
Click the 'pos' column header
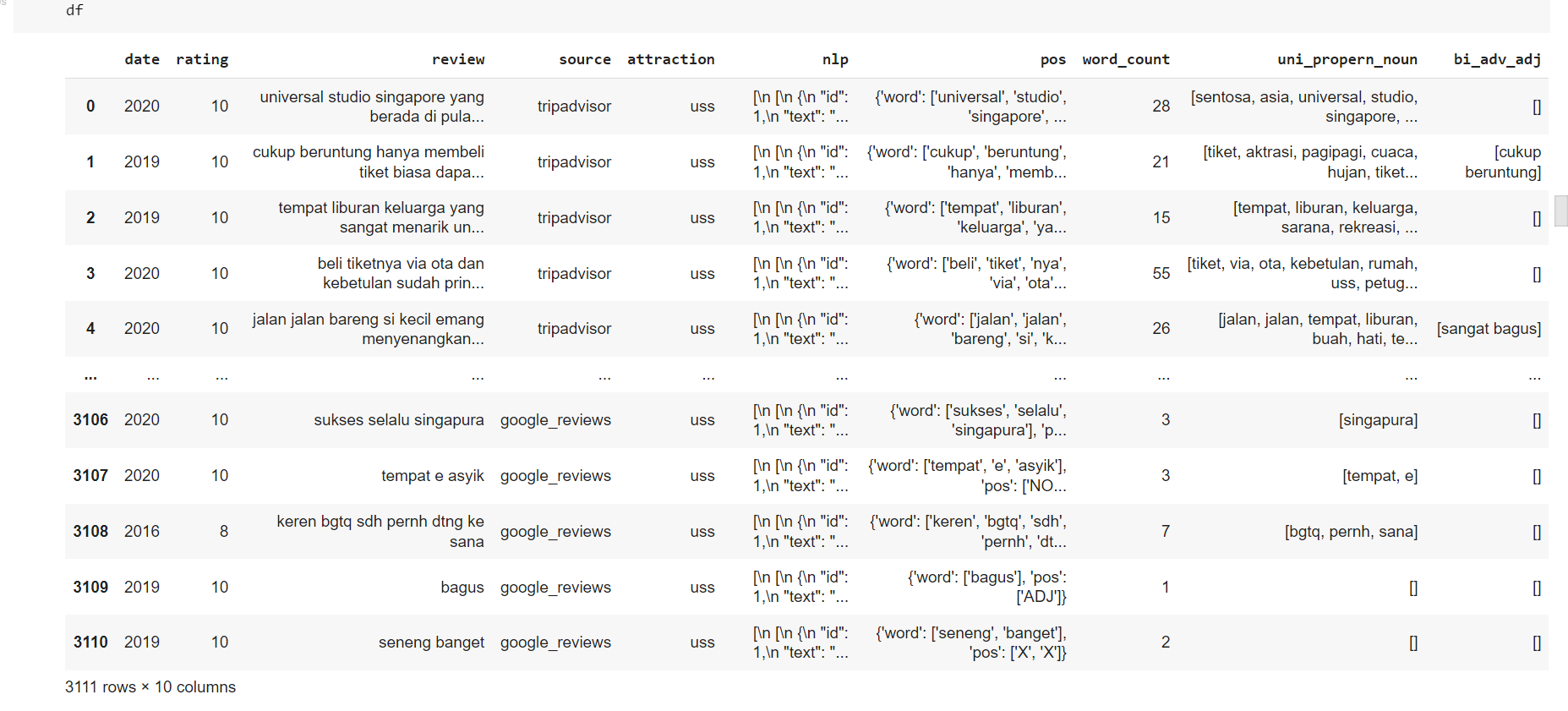click(1053, 59)
